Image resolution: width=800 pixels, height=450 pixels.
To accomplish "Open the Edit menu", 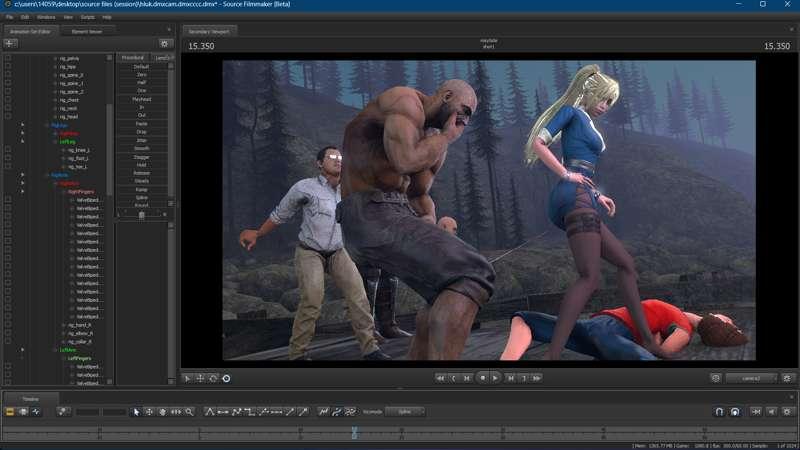I will pos(24,17).
